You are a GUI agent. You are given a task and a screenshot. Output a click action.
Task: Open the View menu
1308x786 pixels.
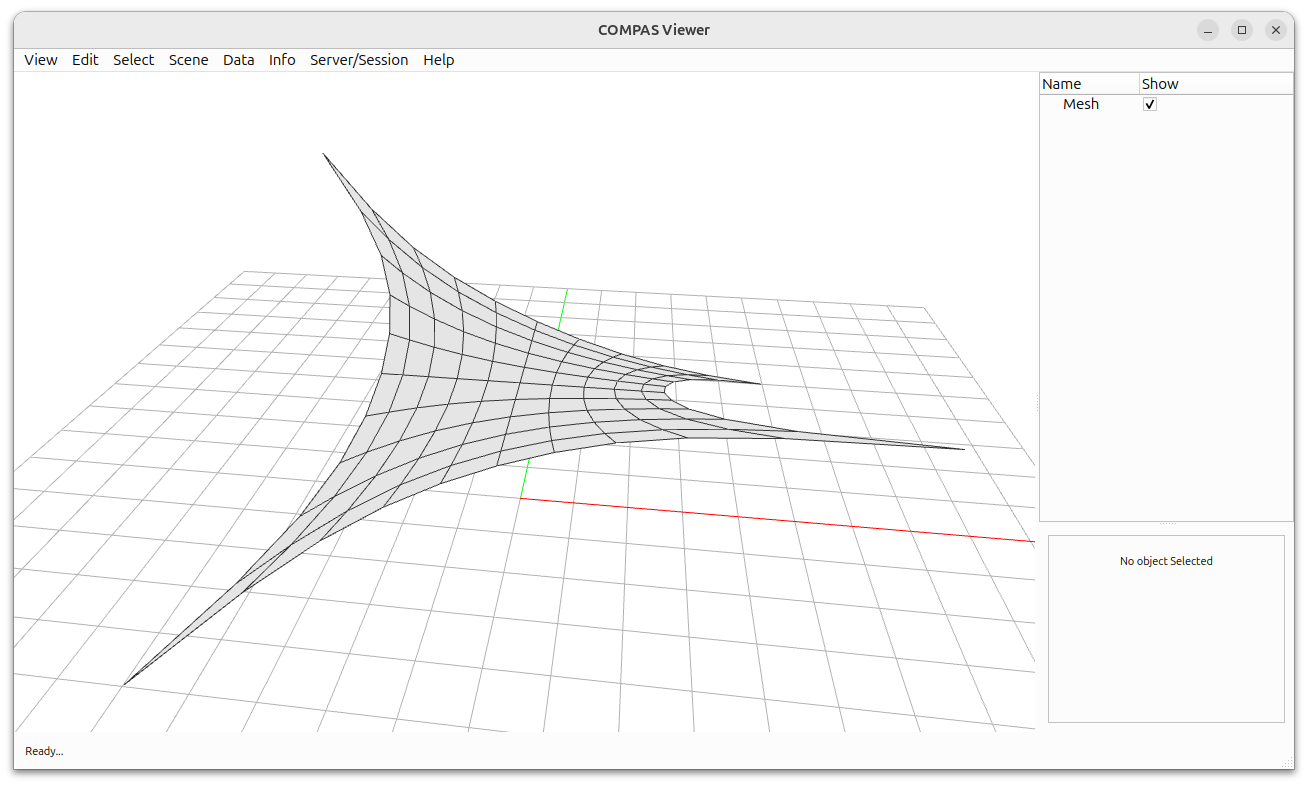(40, 60)
